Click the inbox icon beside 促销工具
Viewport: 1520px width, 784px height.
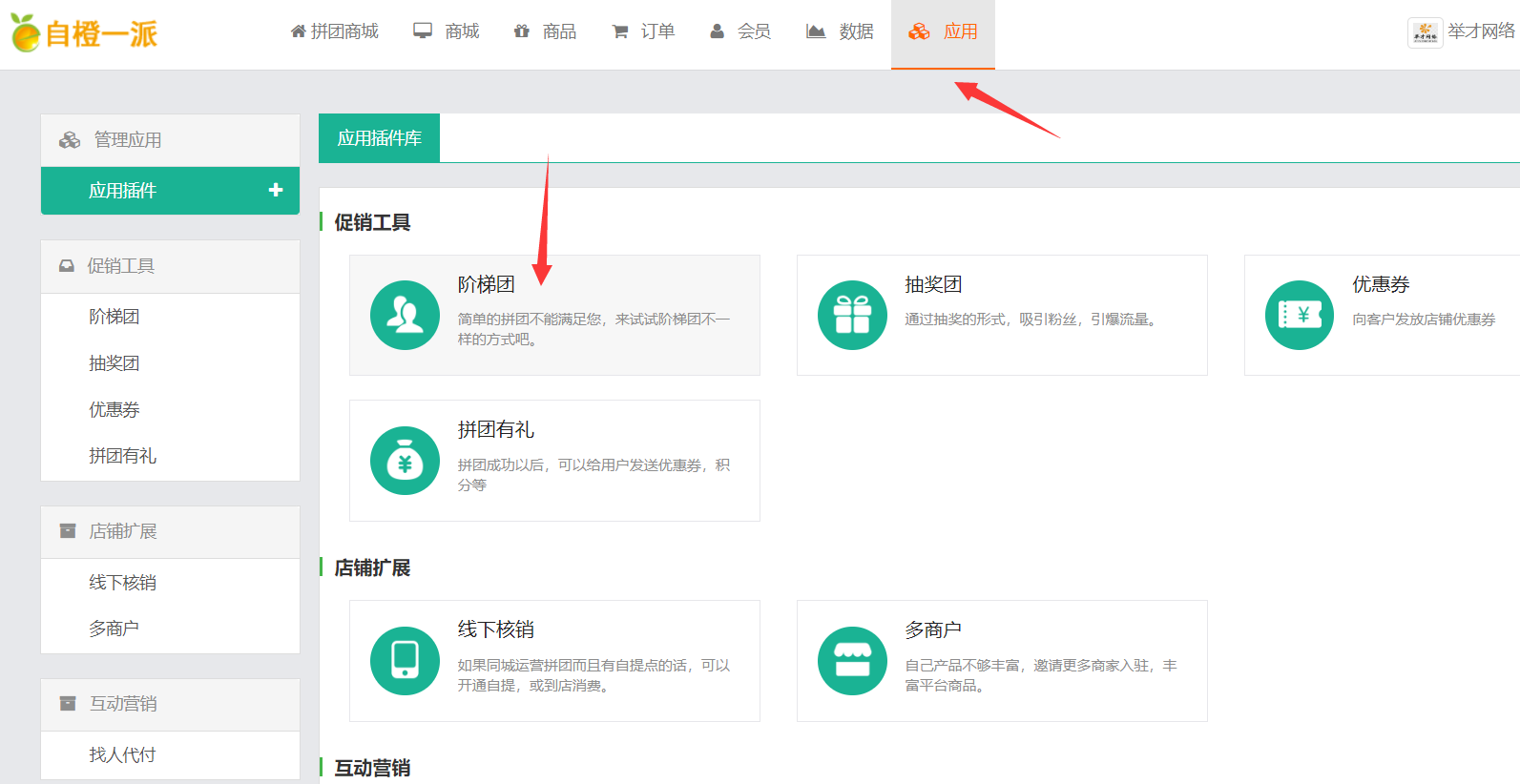pos(67,266)
